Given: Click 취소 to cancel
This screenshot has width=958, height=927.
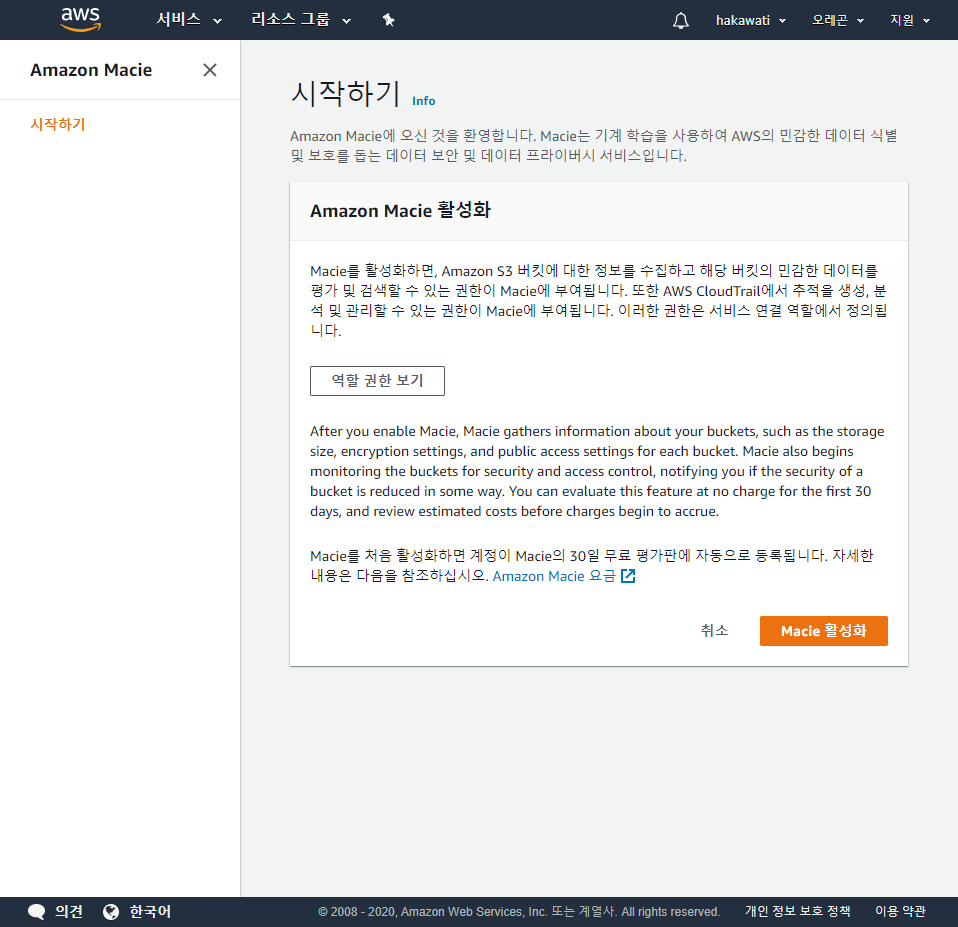Looking at the screenshot, I should pyautogui.click(x=714, y=631).
